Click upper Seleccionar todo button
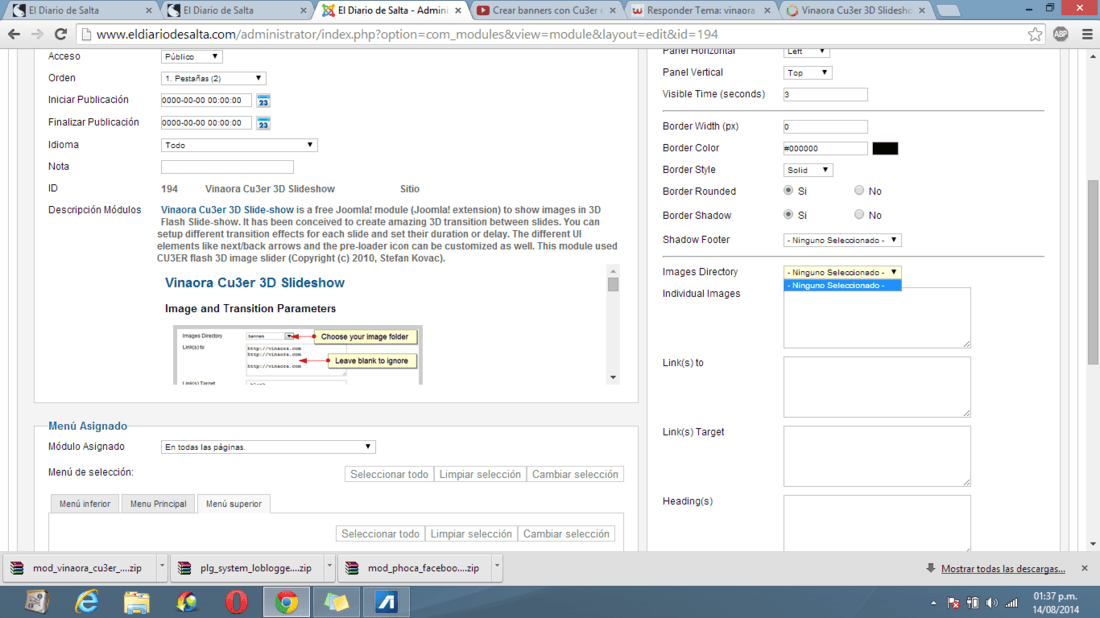1100x618 pixels. (389, 474)
